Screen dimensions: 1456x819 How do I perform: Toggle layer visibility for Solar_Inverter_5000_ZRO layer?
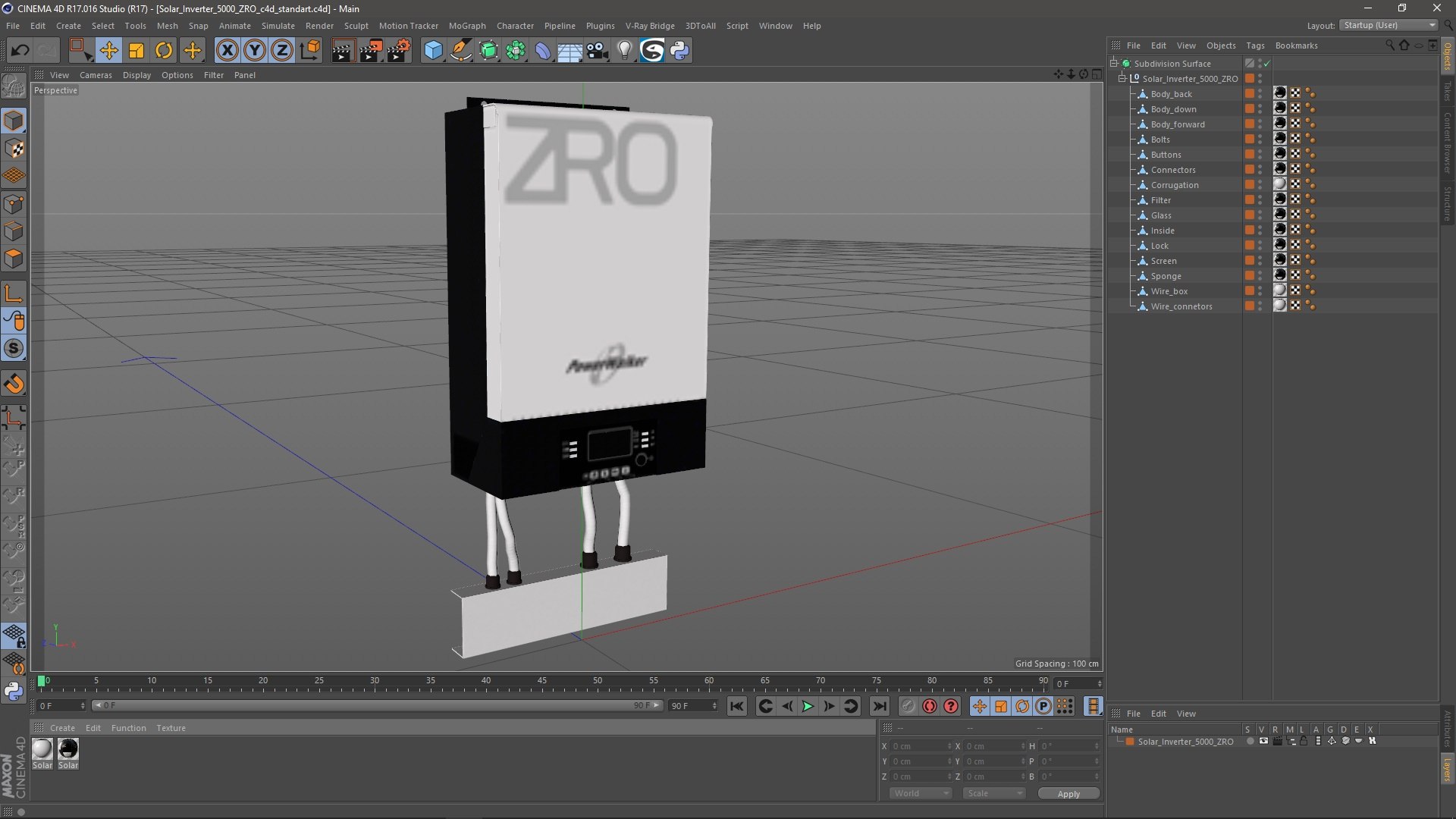pyautogui.click(x=1263, y=741)
